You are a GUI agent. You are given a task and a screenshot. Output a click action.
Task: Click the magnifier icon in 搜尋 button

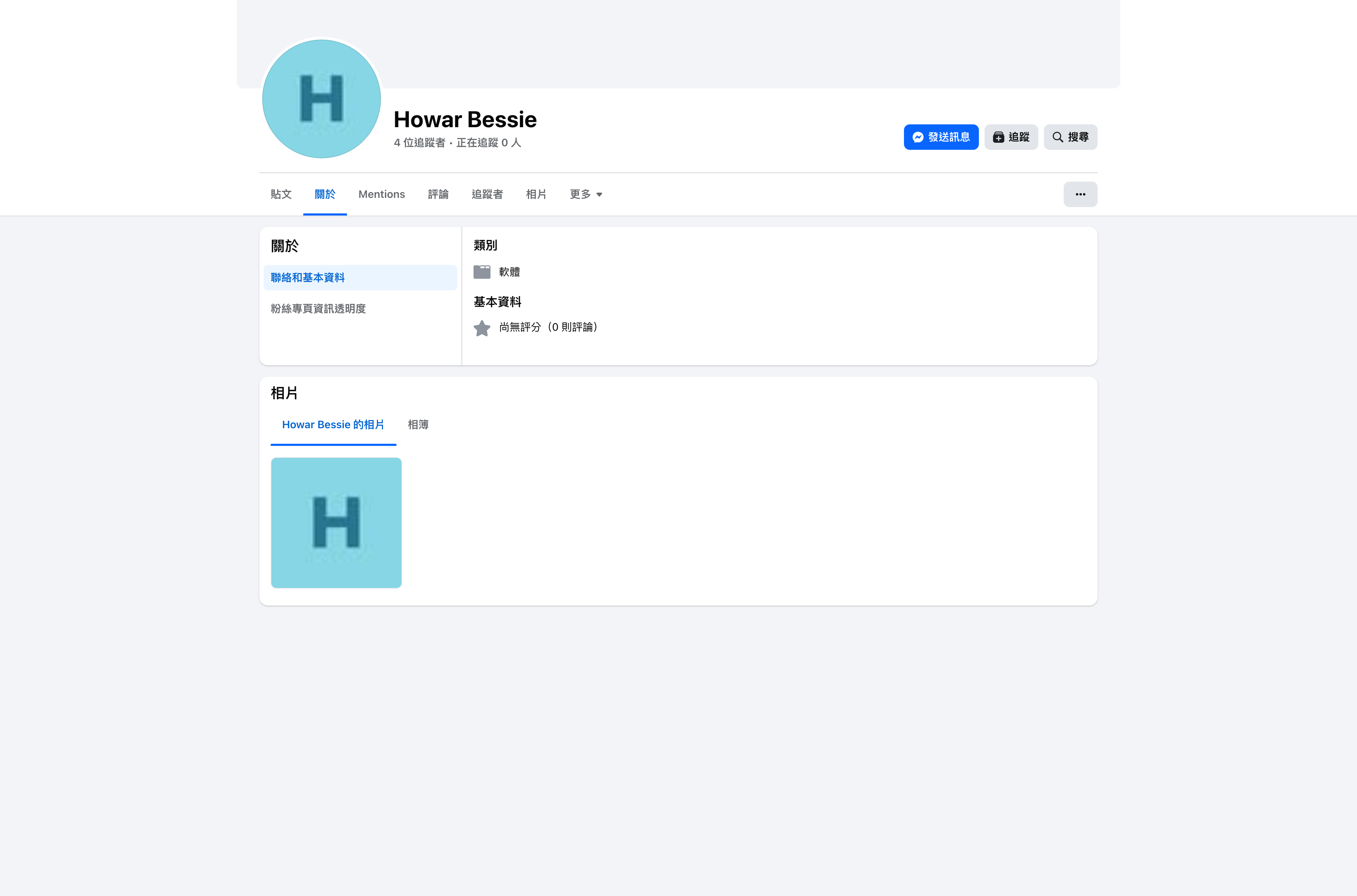click(1058, 137)
